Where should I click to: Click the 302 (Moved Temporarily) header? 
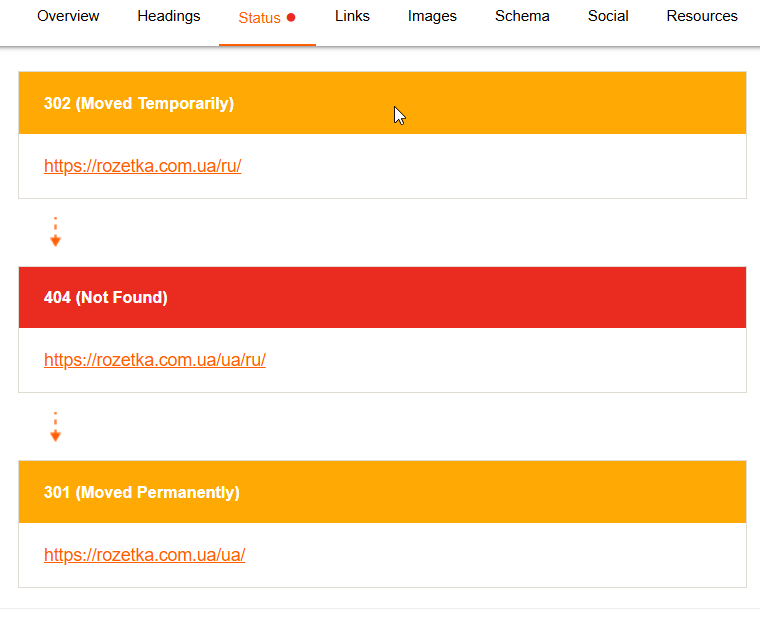382,103
